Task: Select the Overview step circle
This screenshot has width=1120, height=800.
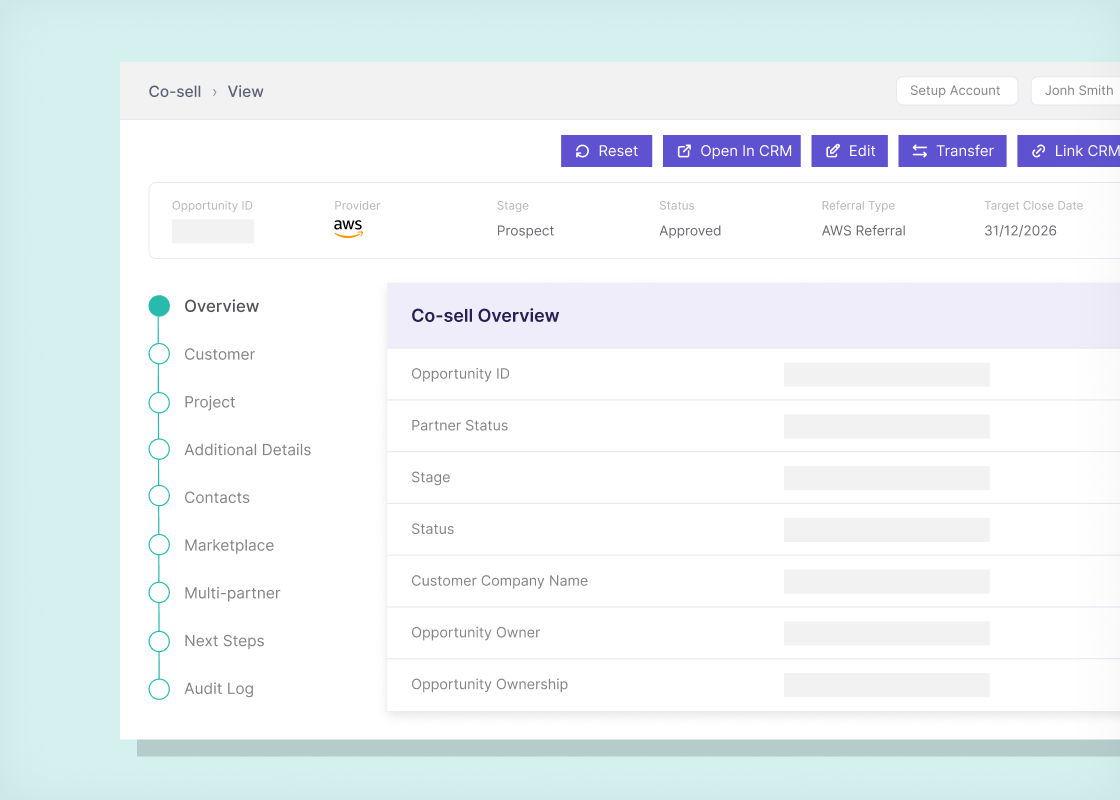Action: pos(159,306)
